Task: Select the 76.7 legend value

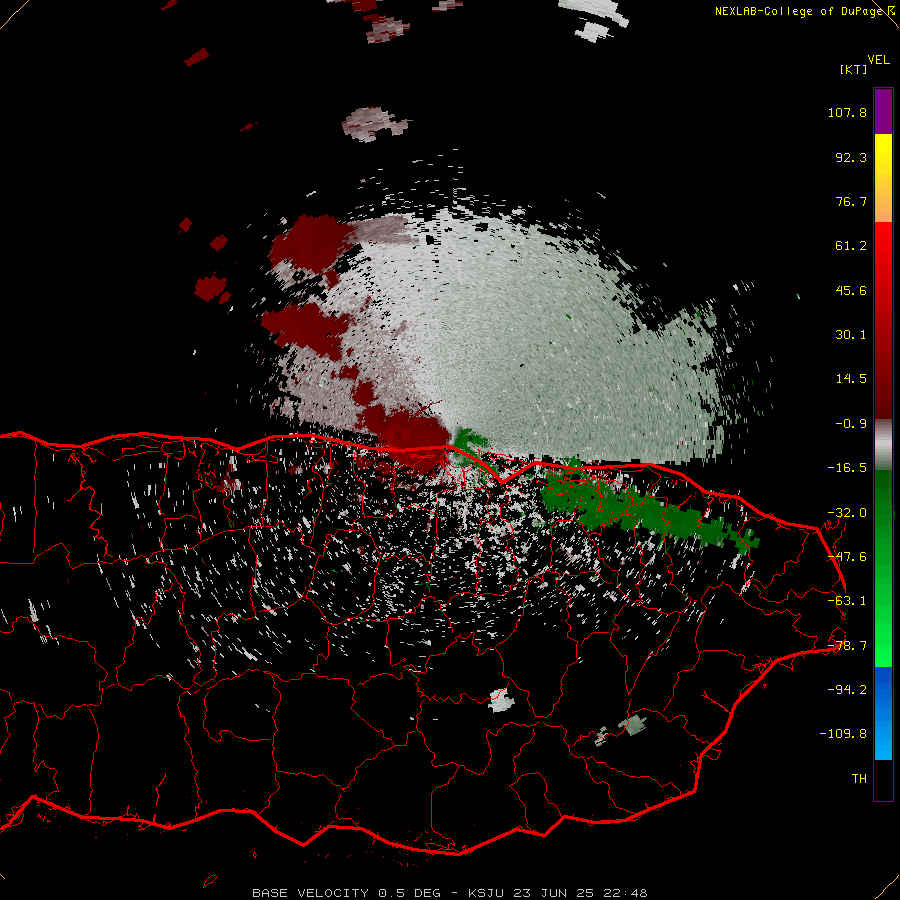Action: pyautogui.click(x=851, y=201)
